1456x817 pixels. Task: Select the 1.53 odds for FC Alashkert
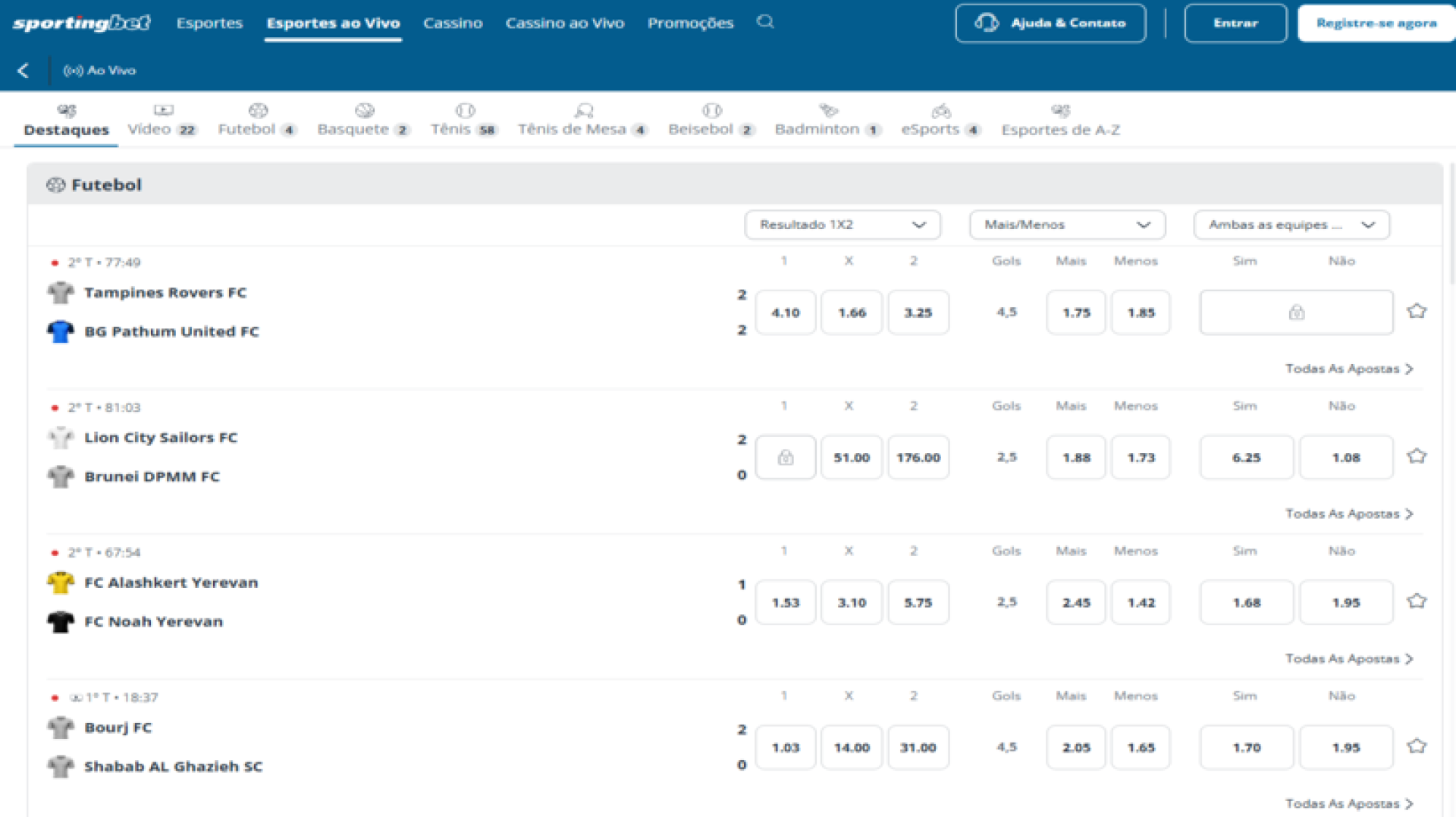[x=785, y=602]
